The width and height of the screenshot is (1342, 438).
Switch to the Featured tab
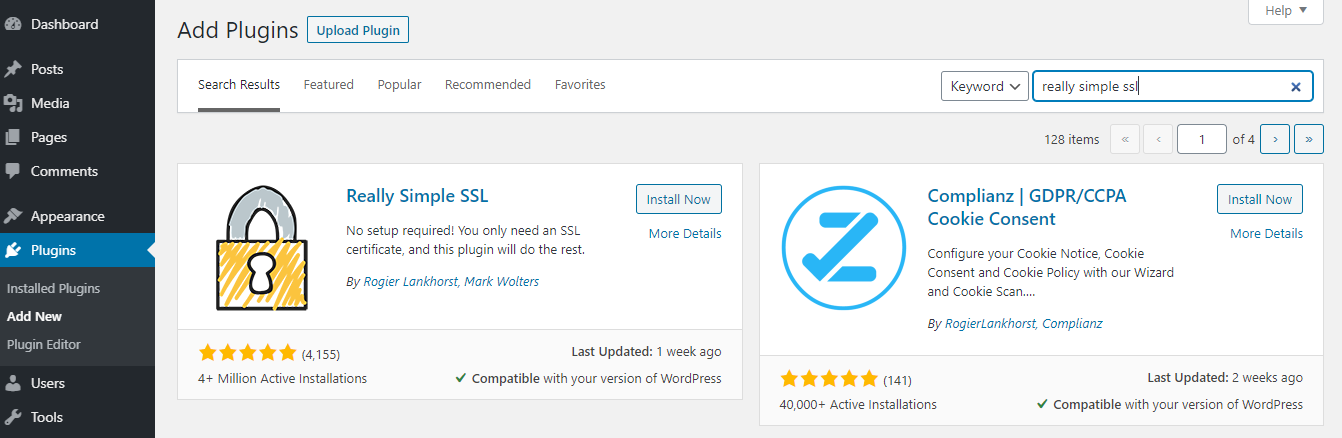pos(329,85)
